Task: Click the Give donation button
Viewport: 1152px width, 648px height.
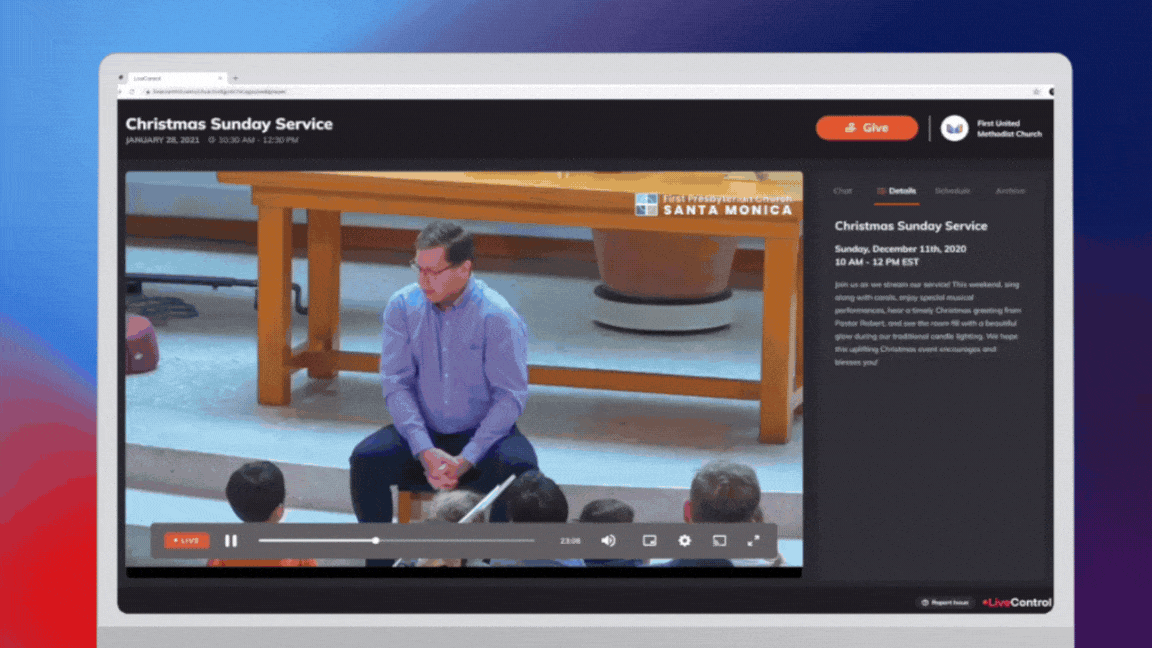Action: click(x=866, y=128)
